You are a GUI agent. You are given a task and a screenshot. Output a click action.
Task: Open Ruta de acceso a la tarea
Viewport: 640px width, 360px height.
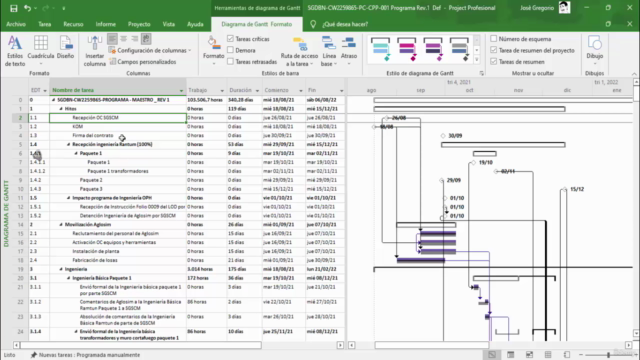pos(299,52)
